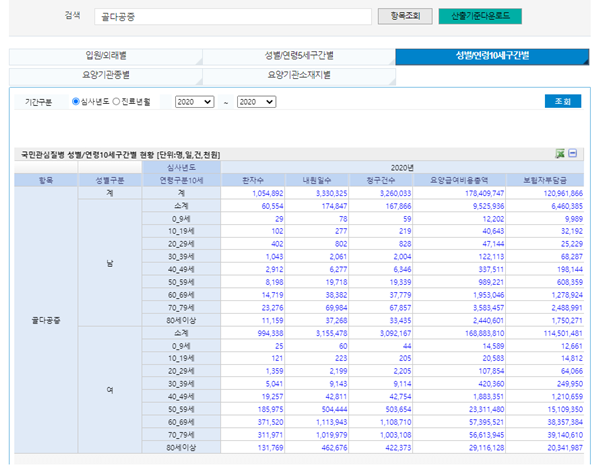Click the value 1,019,979 for females 70_79세

pyautogui.click(x=331, y=435)
